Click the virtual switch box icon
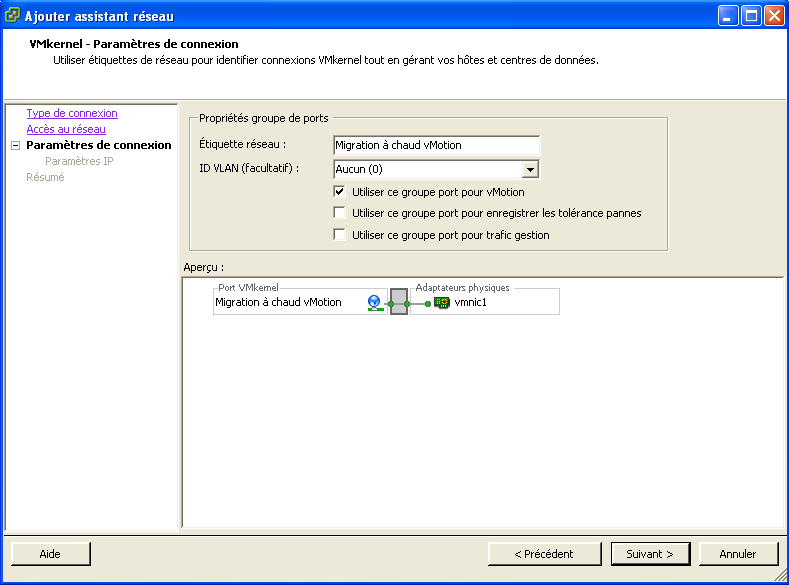 (x=398, y=302)
